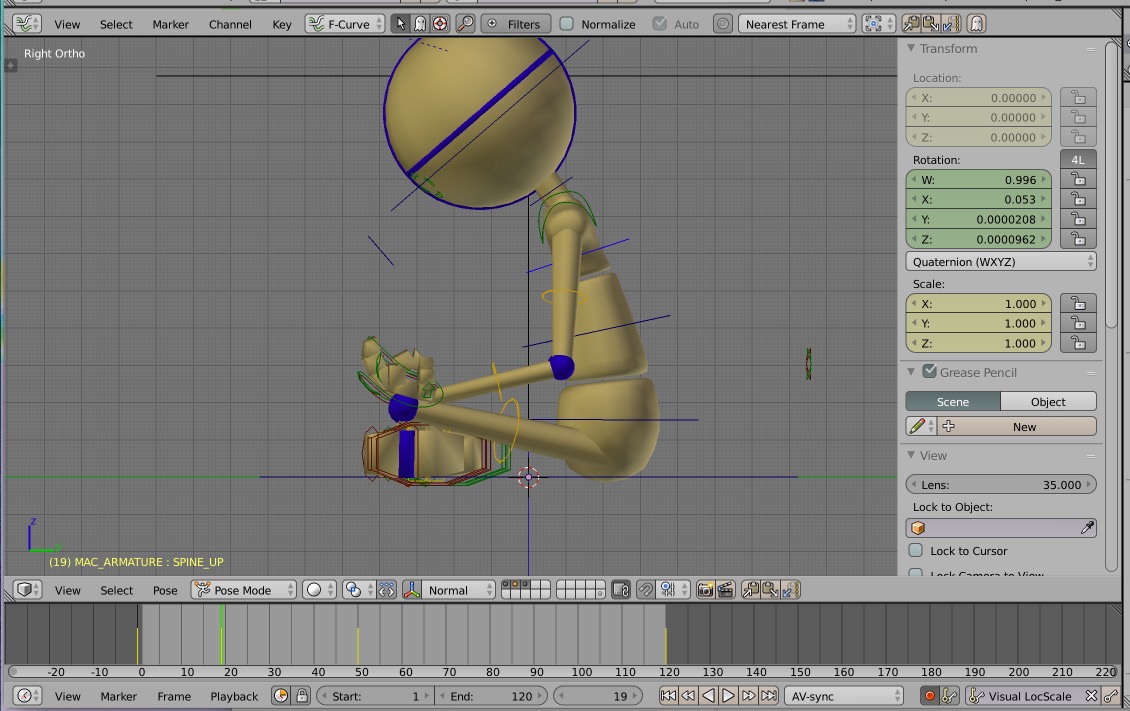Click the Filters button

[x=515, y=24]
